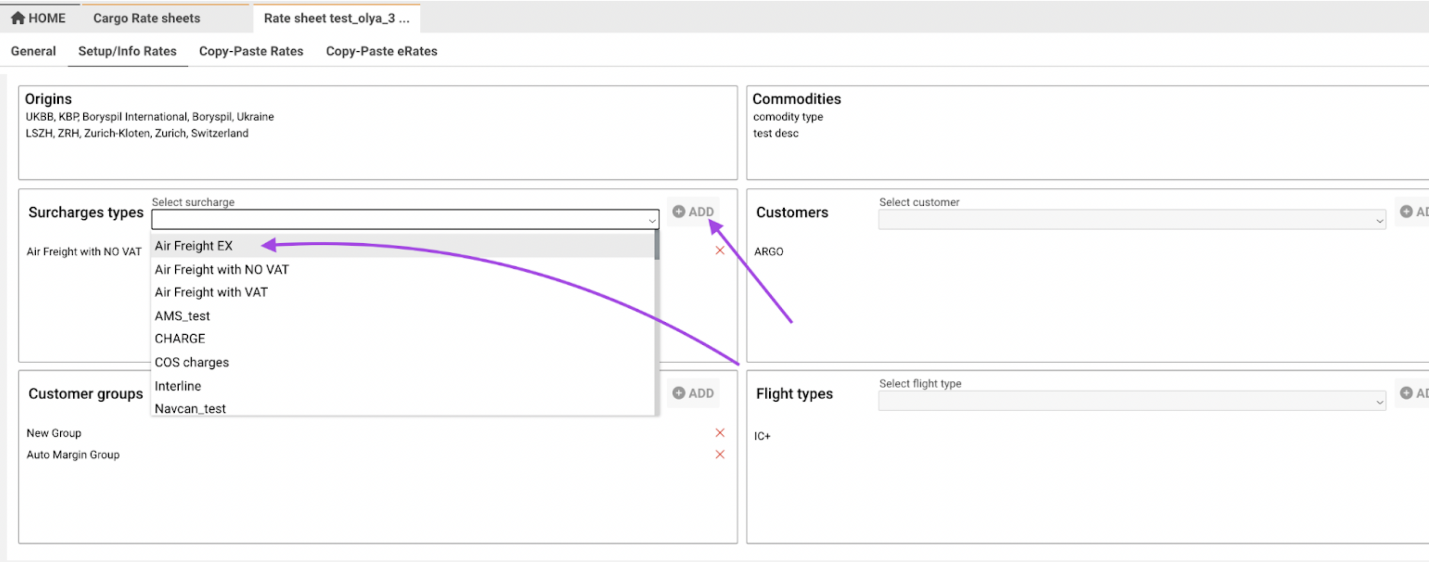Screen dimensions: 1429x562
Task: Select AMS_test surcharge option
Action: (182, 316)
